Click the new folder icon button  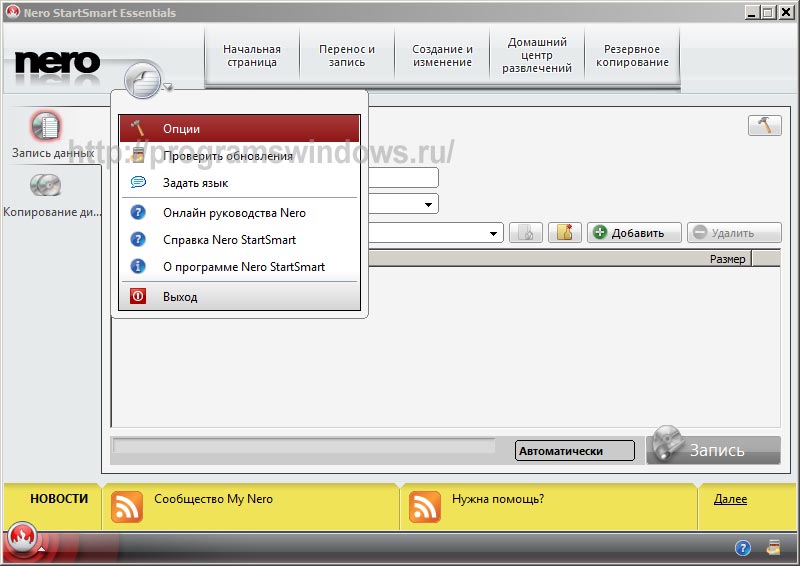565,233
